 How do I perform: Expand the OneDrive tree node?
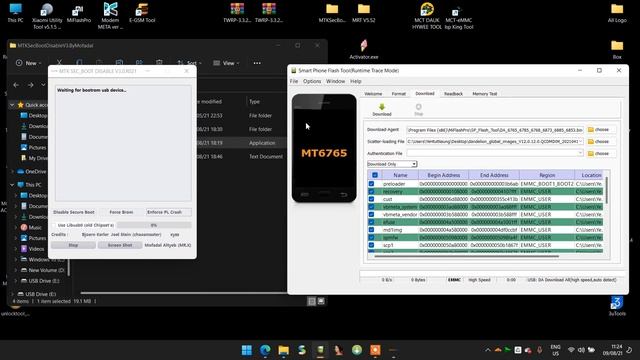tap(12, 171)
